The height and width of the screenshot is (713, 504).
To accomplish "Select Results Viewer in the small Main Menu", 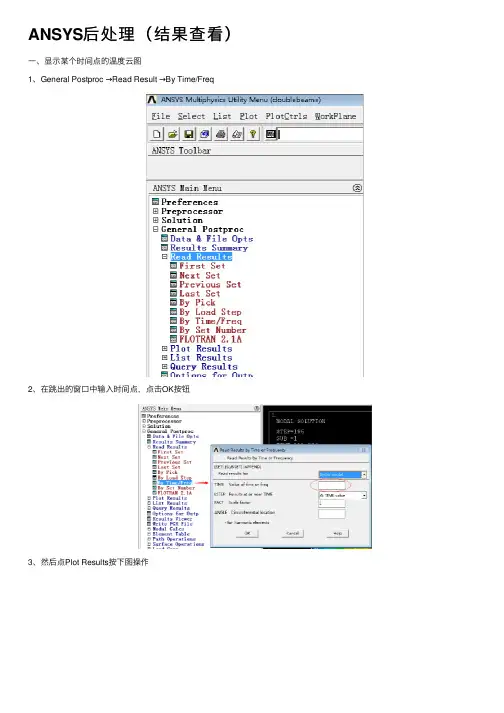I will (172, 519).
